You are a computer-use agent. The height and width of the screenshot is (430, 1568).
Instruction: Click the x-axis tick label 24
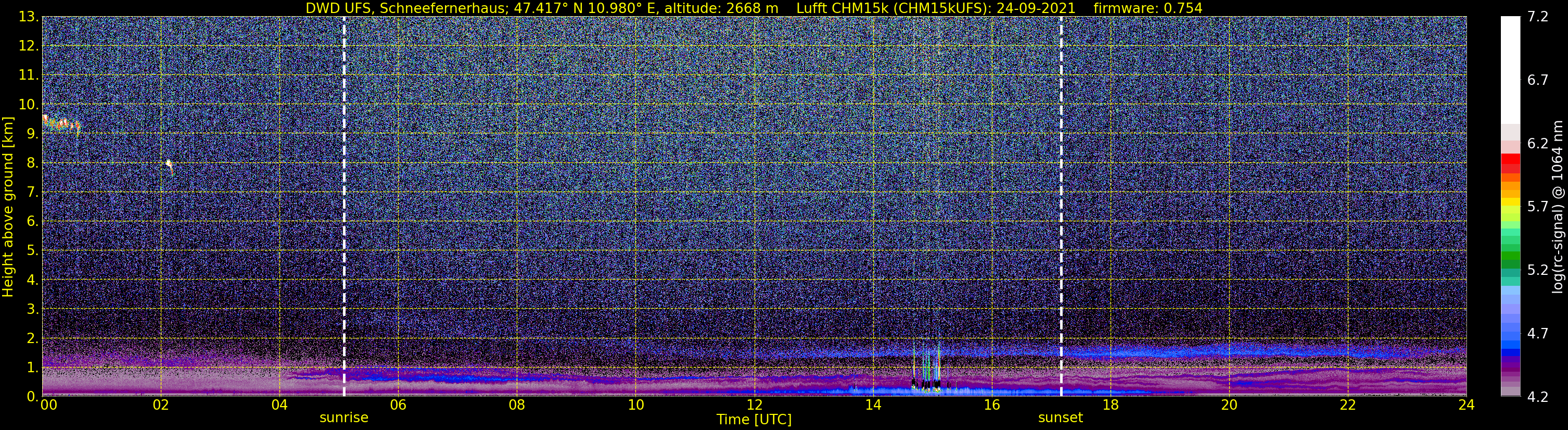(1467, 405)
